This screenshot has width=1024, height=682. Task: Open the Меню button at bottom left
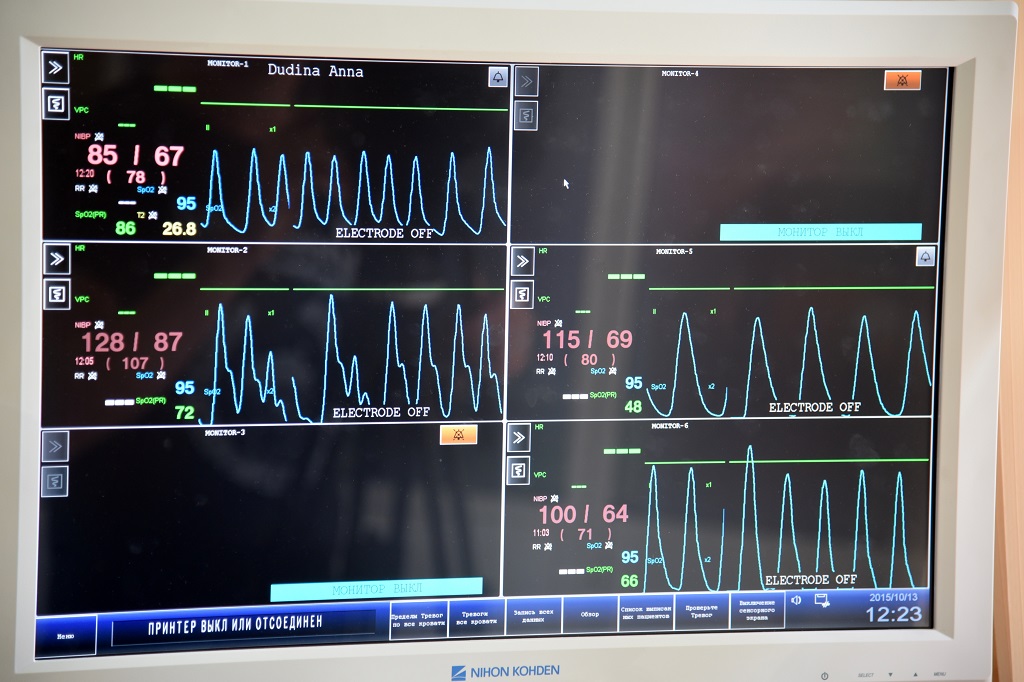coord(66,635)
